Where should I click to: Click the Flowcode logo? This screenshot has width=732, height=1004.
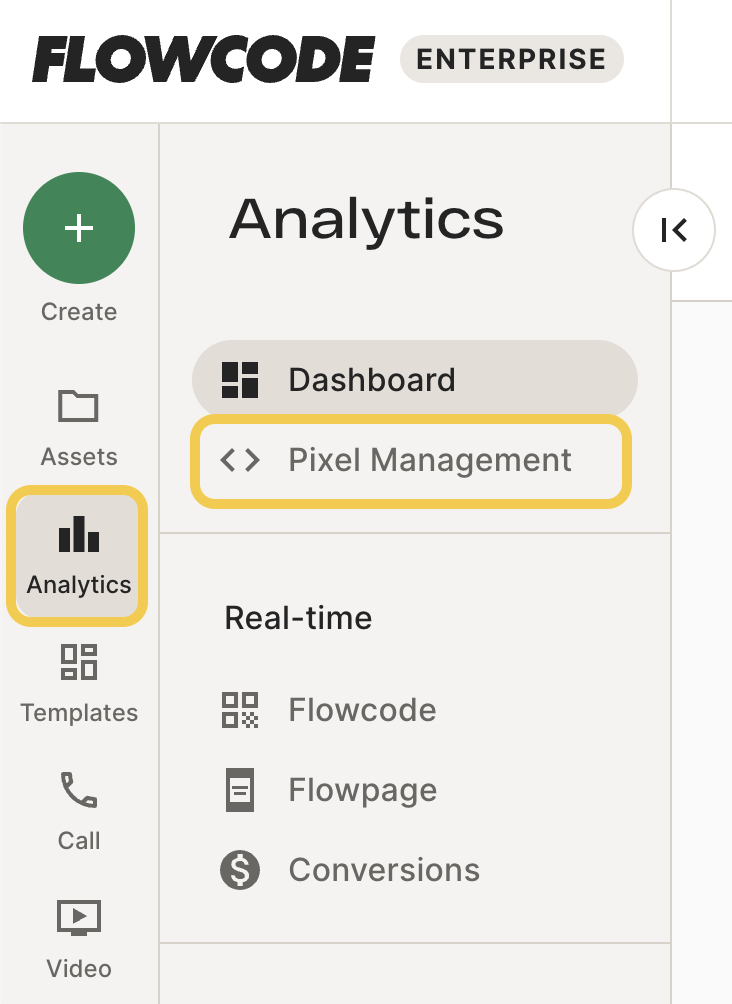click(204, 59)
